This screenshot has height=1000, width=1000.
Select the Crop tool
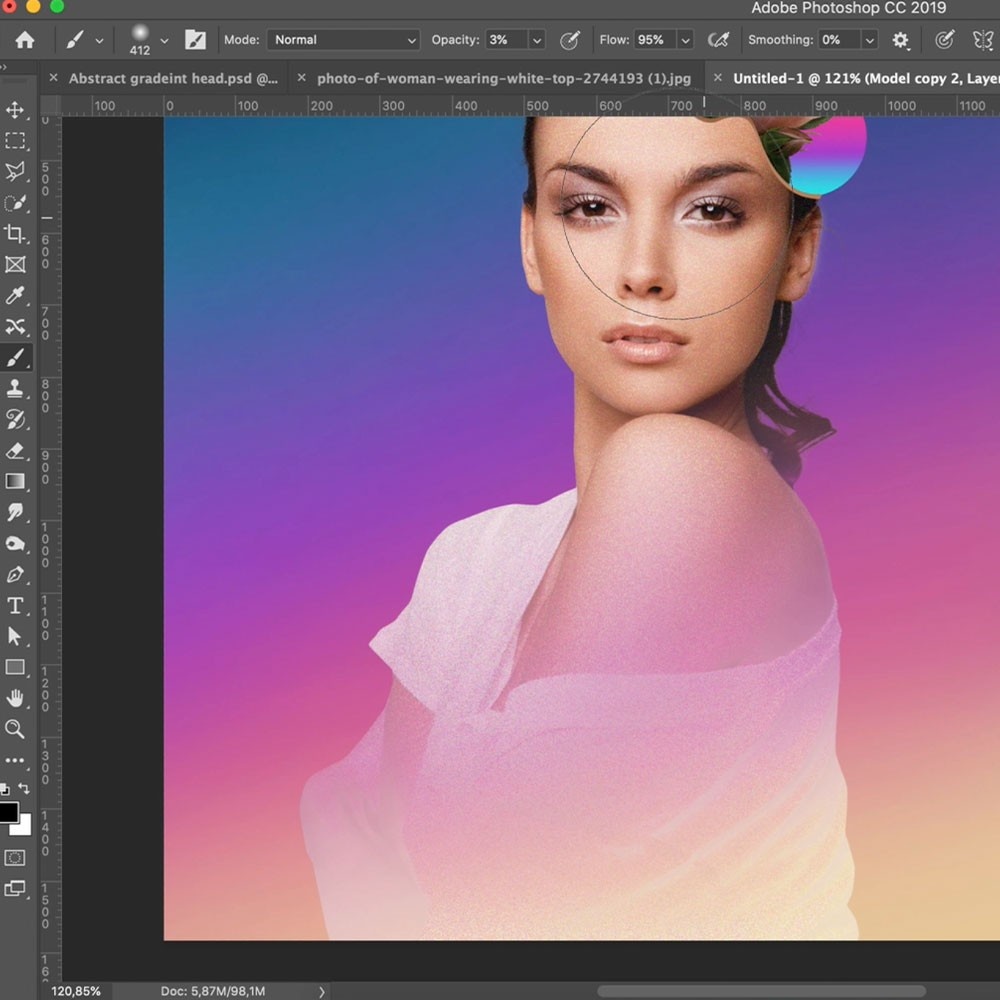[15, 234]
